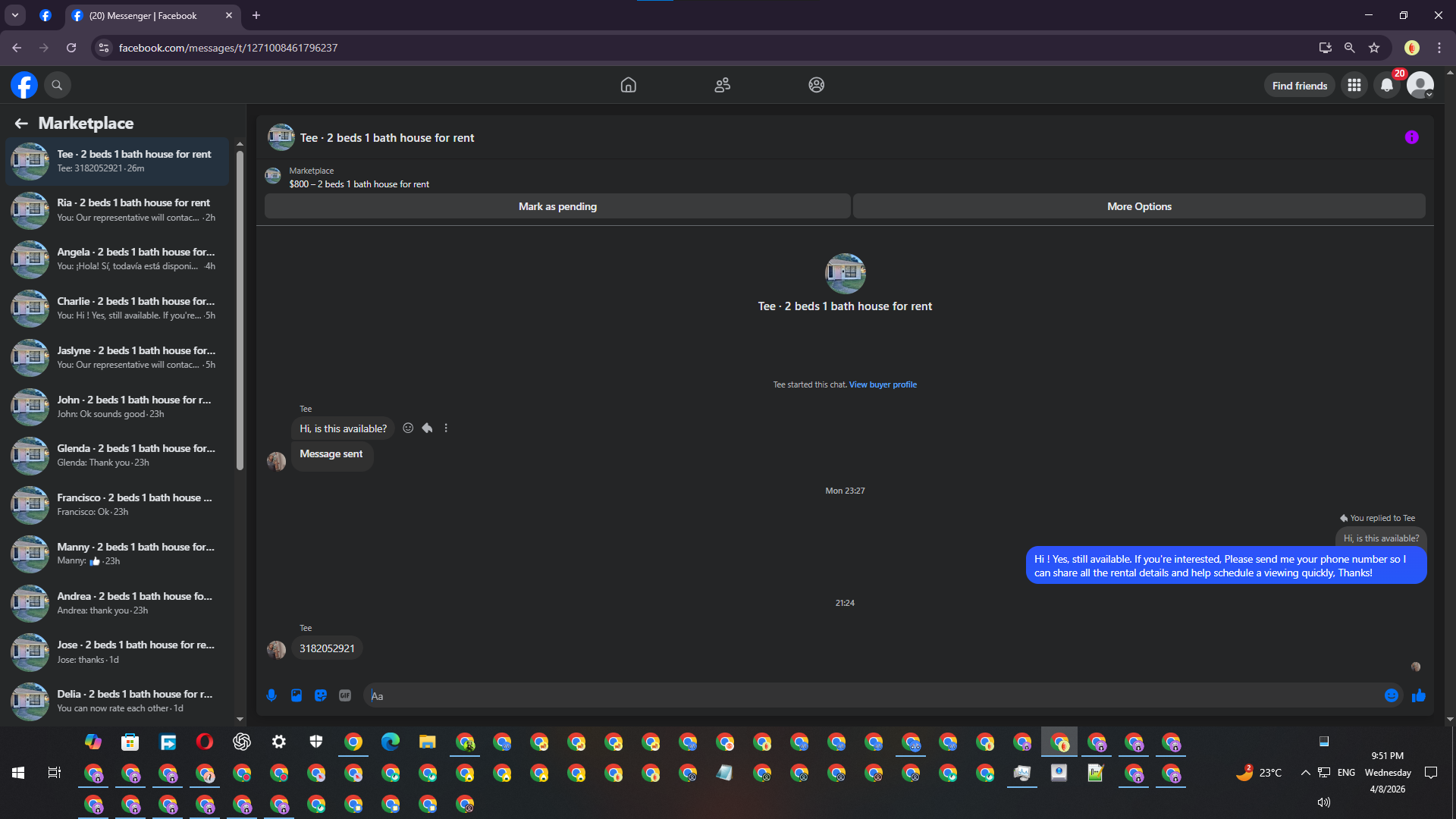Viewport: 1456px width, 819px height.
Task: Click the conversation list scrollbar
Action: [x=240, y=311]
